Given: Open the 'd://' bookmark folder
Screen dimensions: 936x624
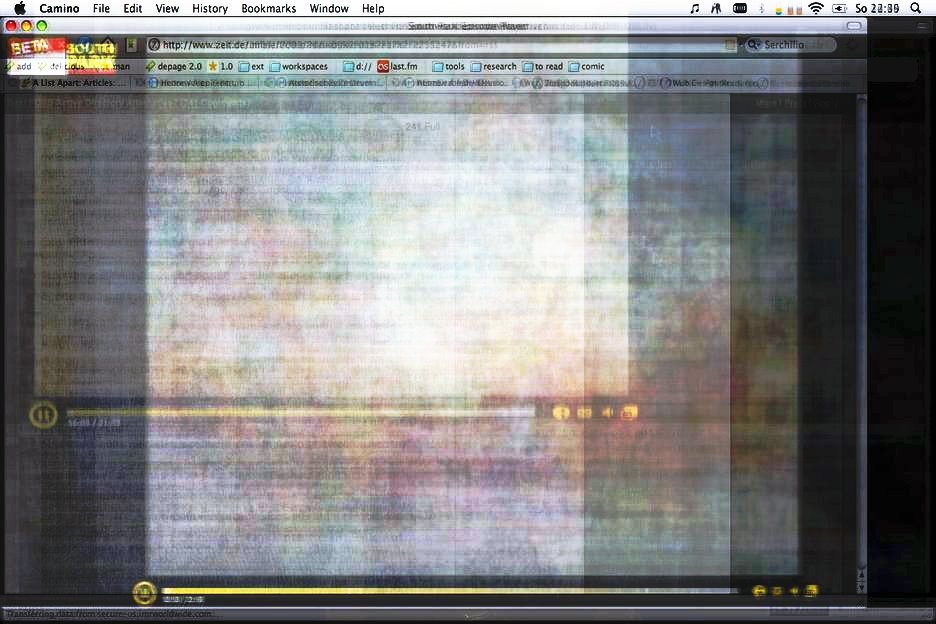Looking at the screenshot, I should point(358,66).
